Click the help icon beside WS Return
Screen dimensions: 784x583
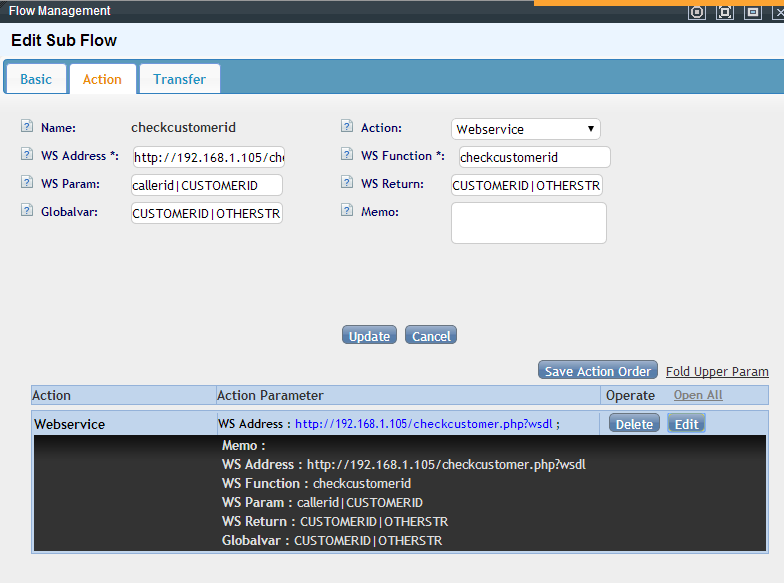pyautogui.click(x=347, y=183)
